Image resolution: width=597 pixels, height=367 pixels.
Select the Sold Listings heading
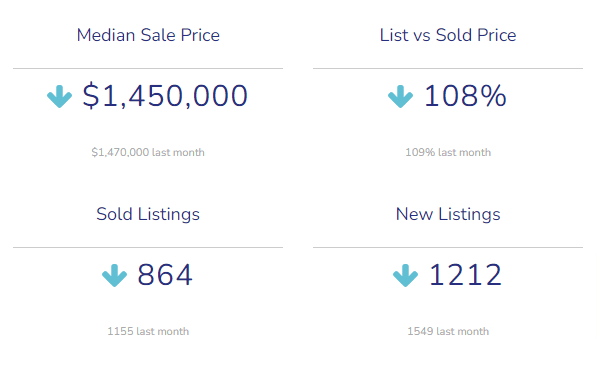tap(148, 214)
